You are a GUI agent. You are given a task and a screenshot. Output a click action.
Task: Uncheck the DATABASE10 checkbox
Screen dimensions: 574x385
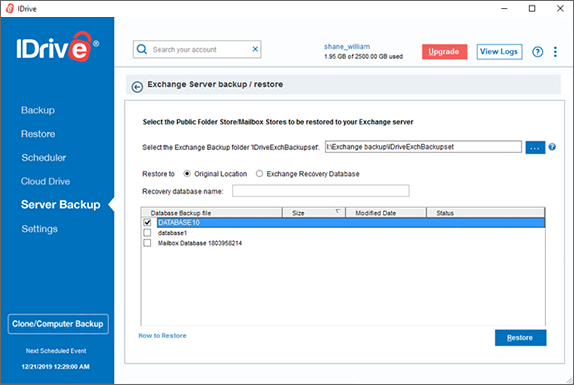[x=147, y=223]
